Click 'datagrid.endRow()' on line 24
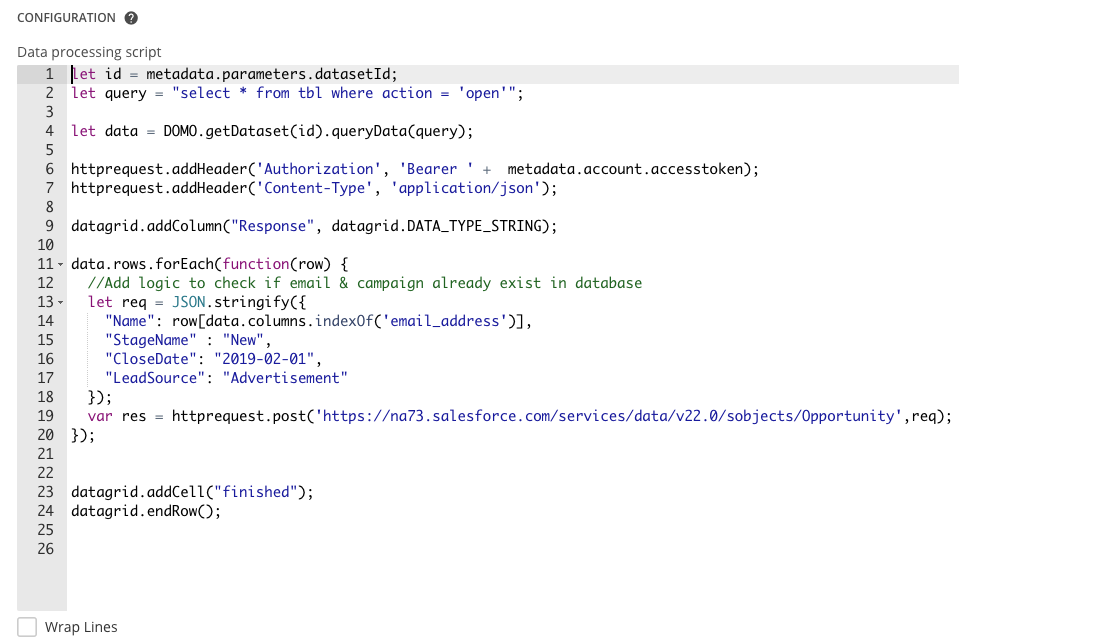Screen dimensions: 1104x637 click(142, 511)
